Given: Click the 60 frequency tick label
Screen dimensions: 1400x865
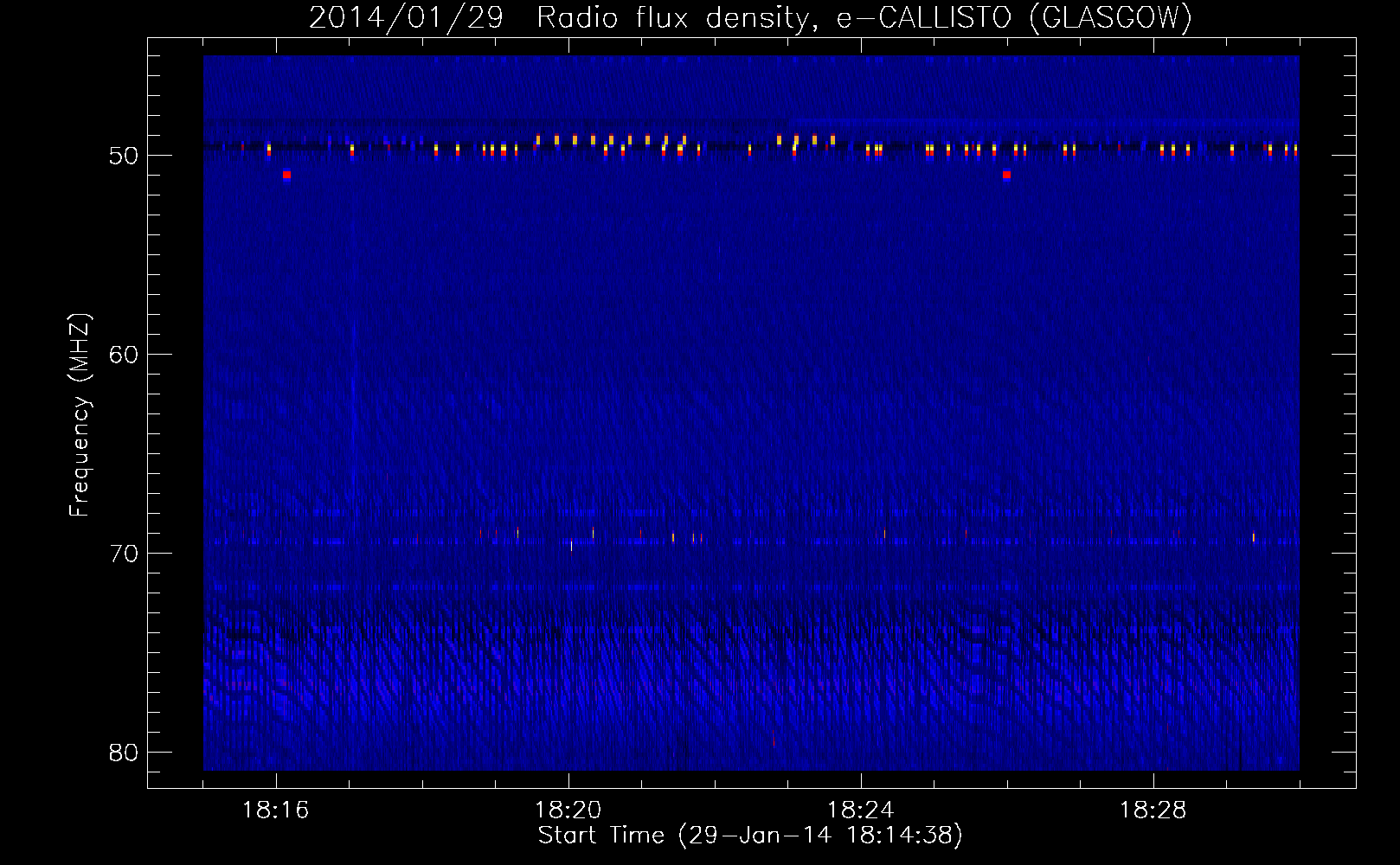Looking at the screenshot, I should tap(124, 355).
